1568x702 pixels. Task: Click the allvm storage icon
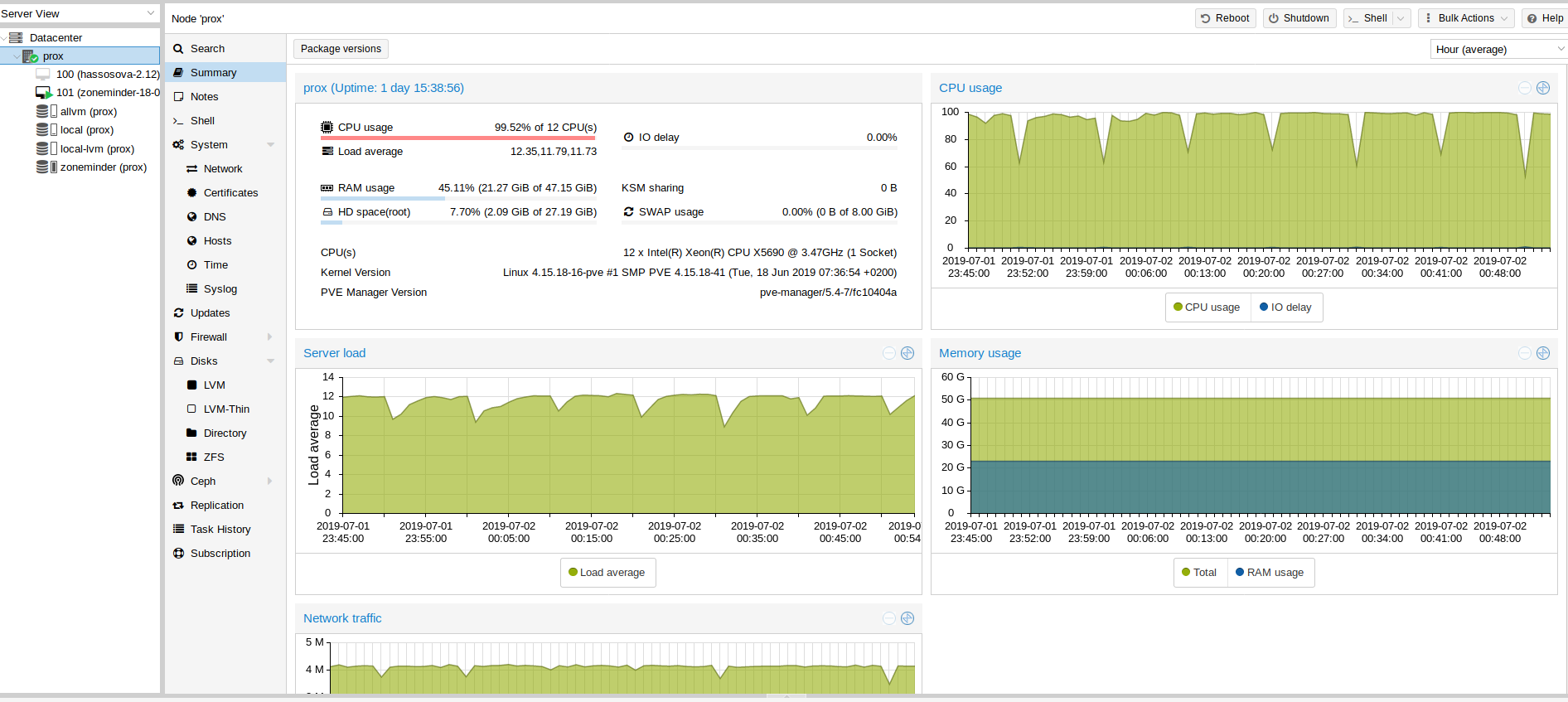(x=42, y=111)
